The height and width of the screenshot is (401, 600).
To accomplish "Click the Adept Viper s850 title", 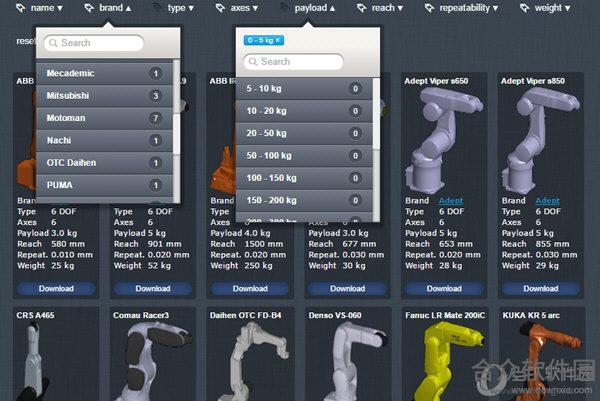I will pos(533,81).
